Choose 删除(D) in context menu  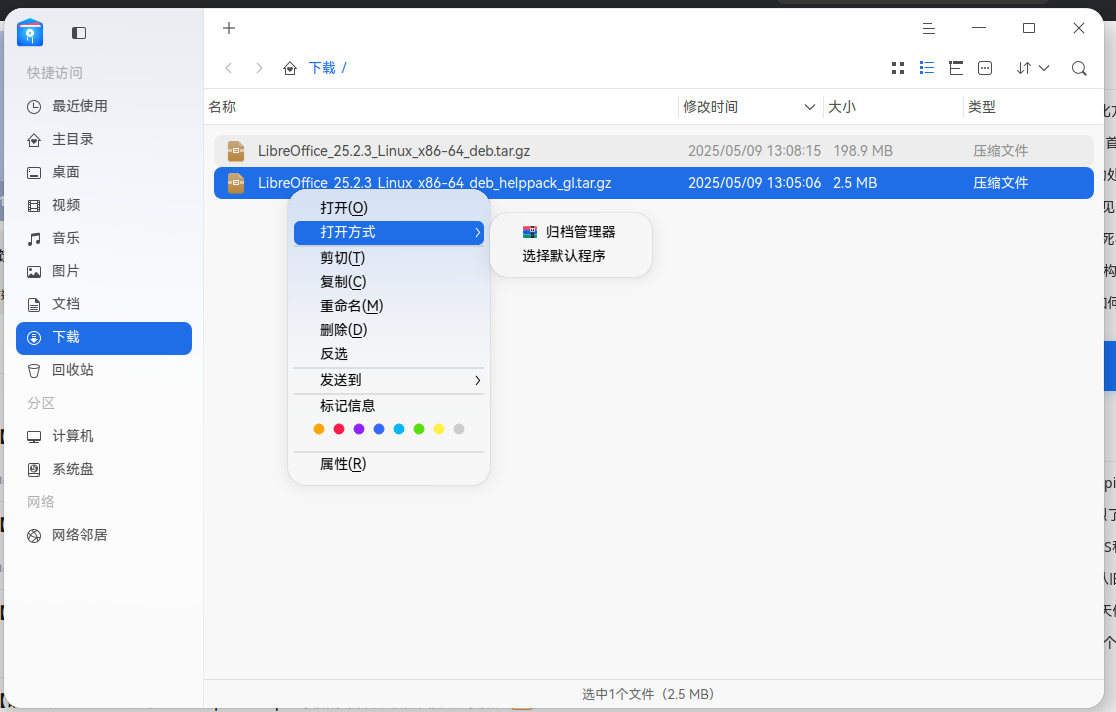[x=389, y=330]
